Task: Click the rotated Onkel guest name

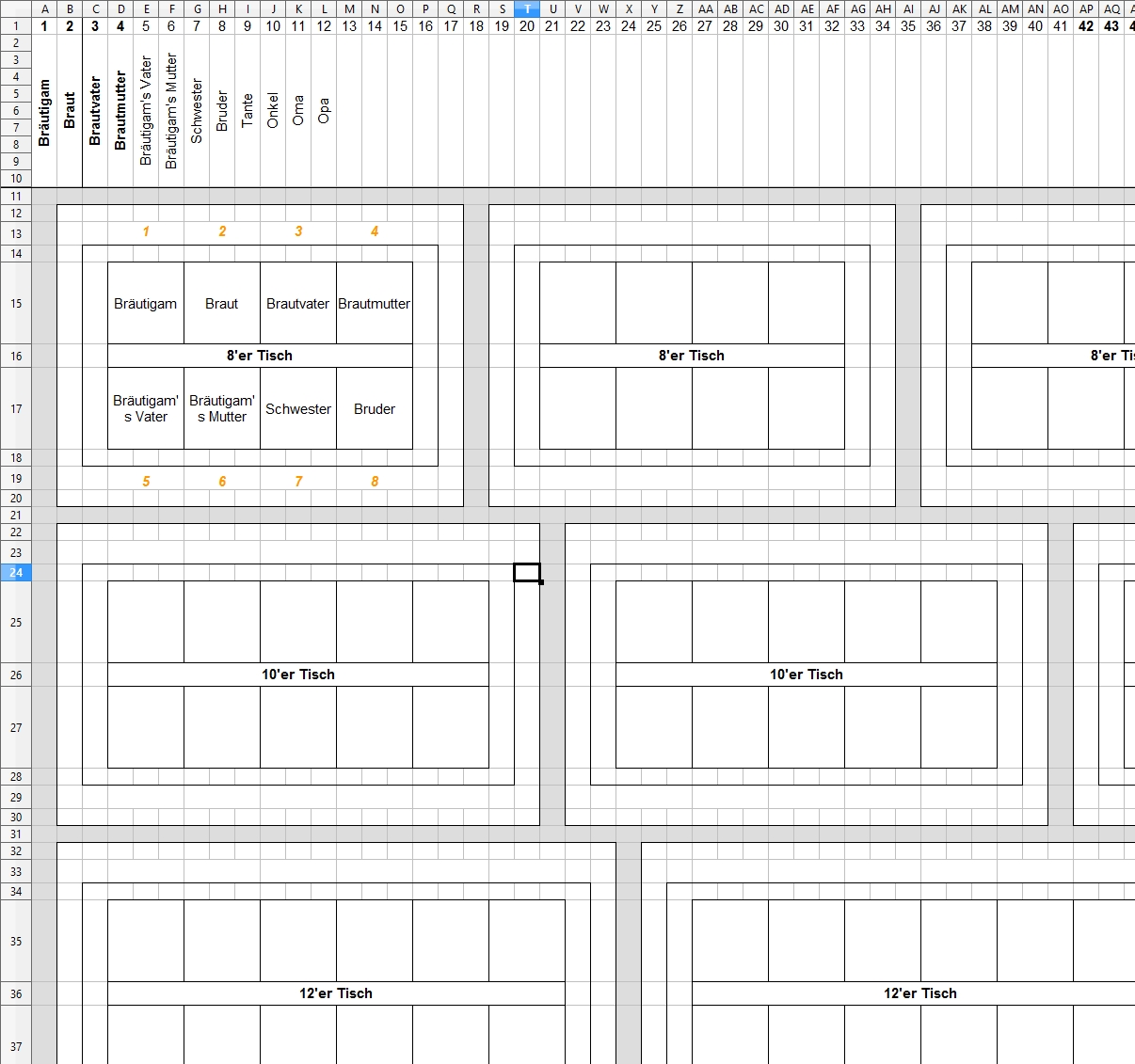Action: (273, 110)
